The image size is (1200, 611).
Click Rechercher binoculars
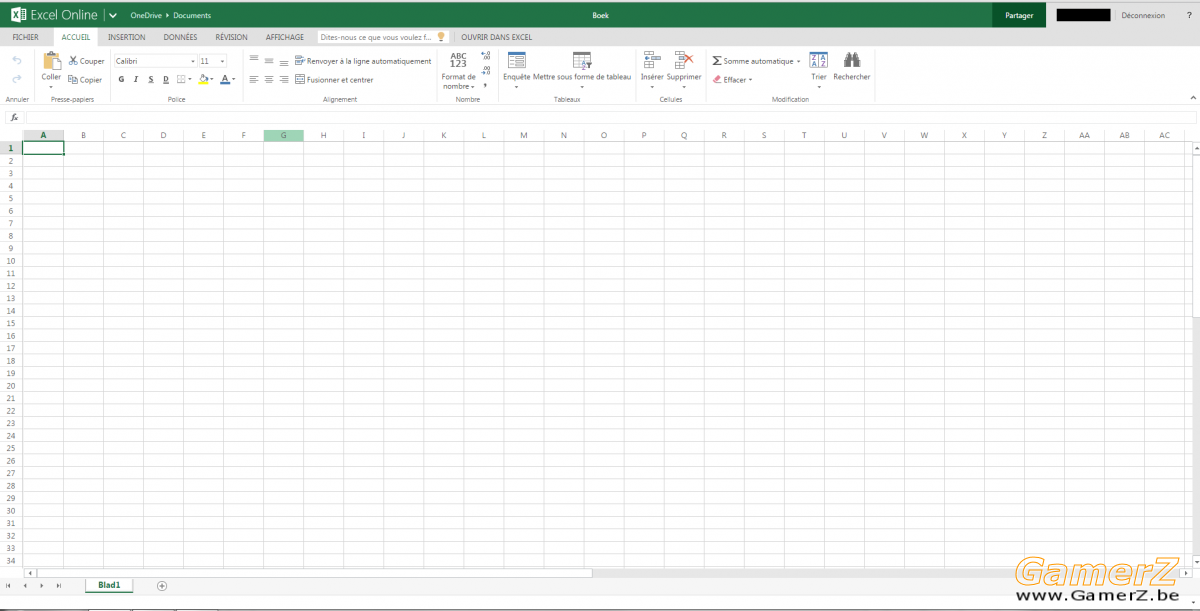[852, 67]
